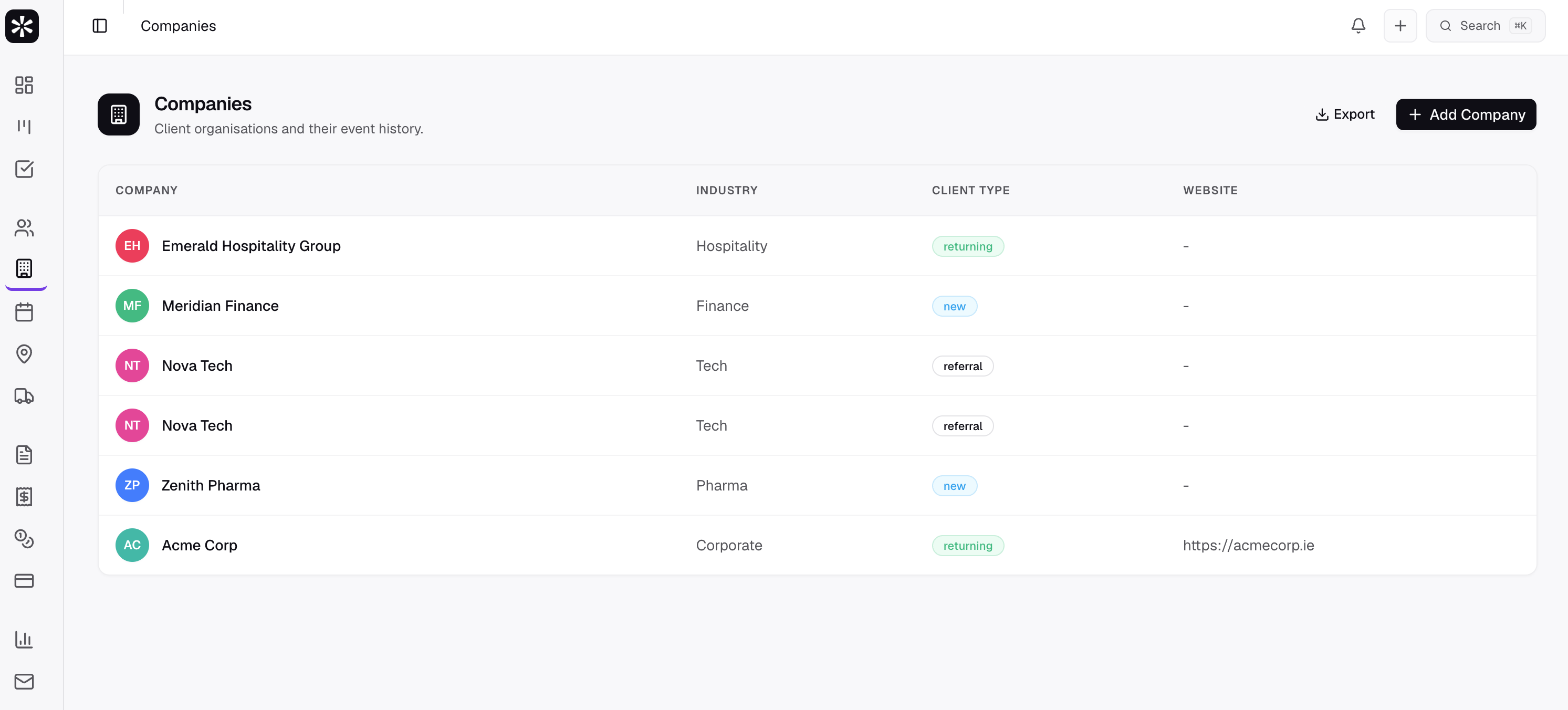Open the Payments card icon in sidebar
1568x710 pixels.
24,580
